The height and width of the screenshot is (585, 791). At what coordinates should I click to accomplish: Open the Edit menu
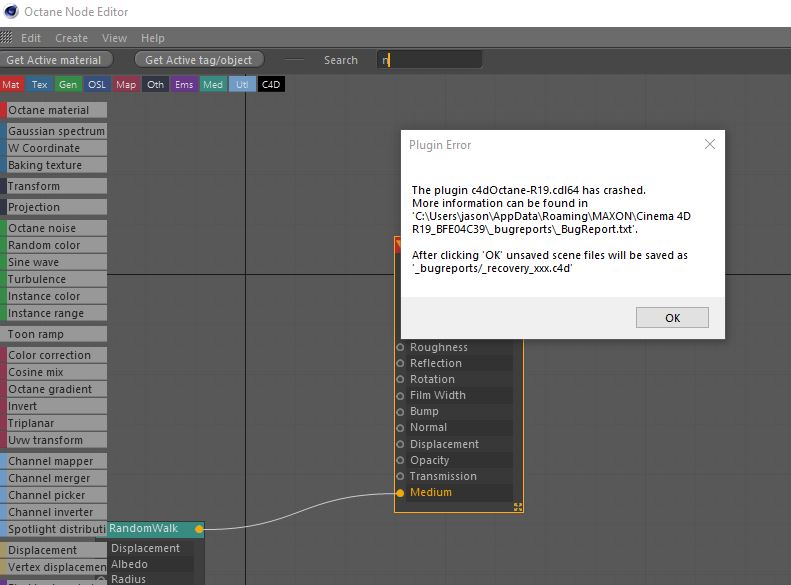point(31,38)
